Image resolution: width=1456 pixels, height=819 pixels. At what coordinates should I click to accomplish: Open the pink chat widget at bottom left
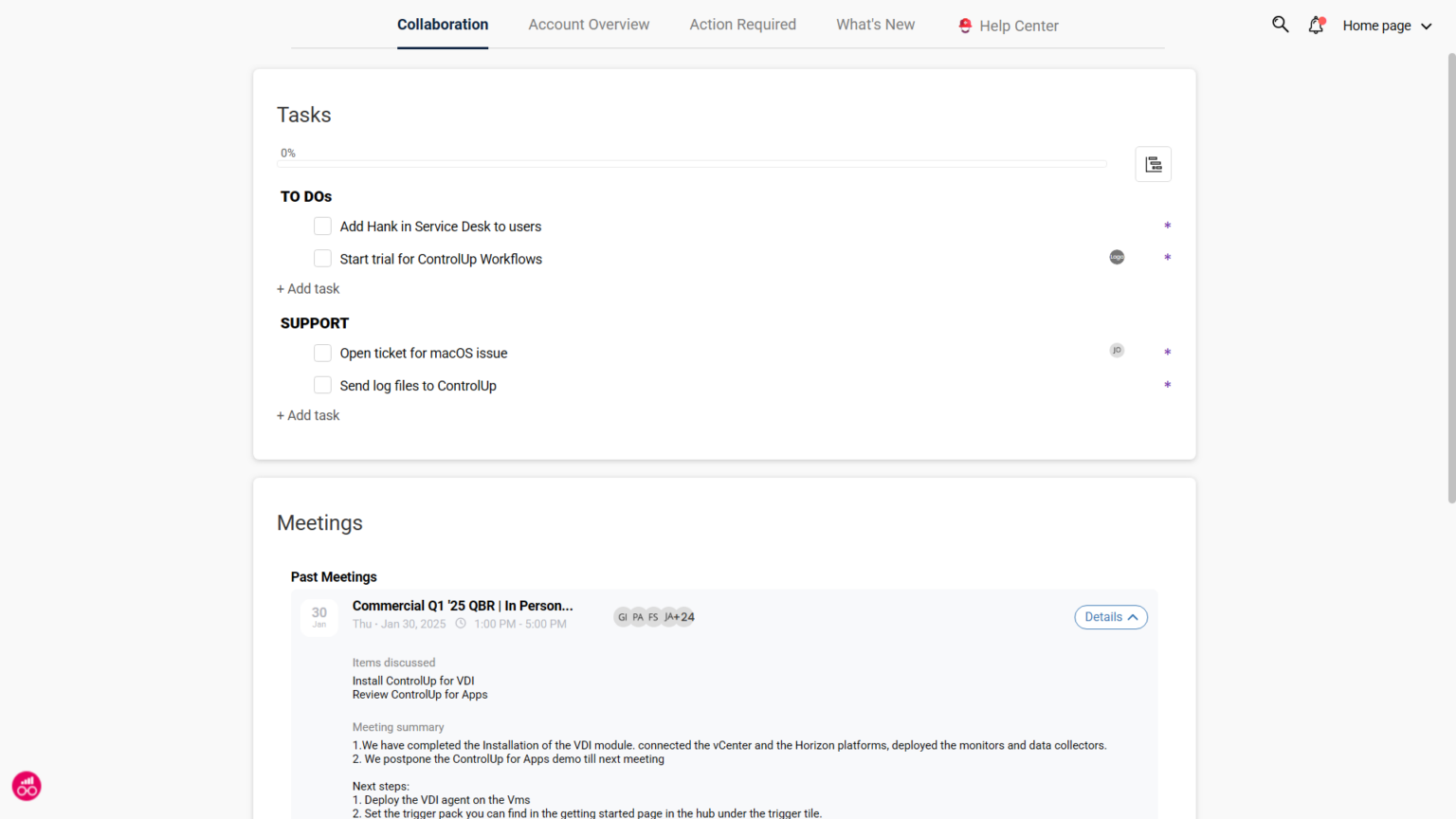(26, 786)
